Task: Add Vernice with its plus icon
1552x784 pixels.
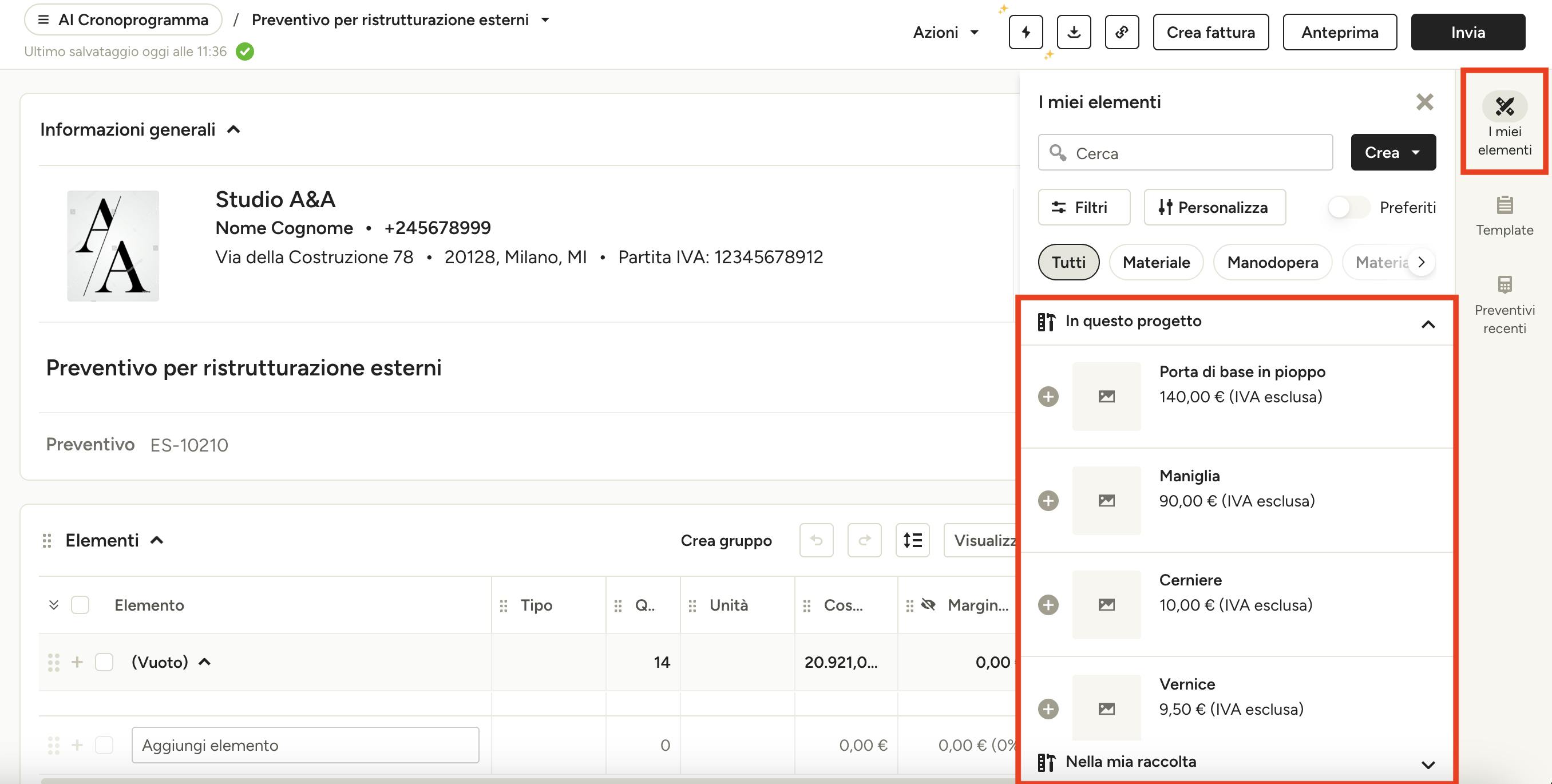Action: pos(1048,709)
